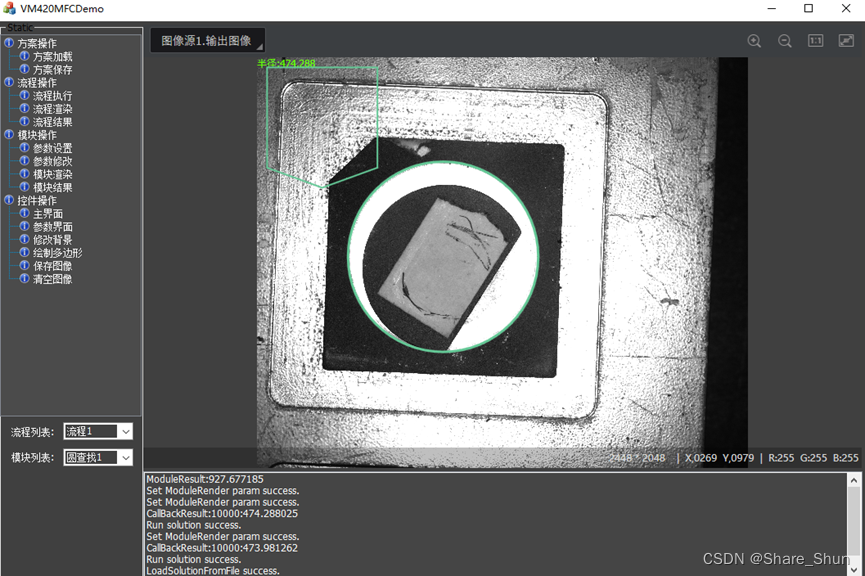Image resolution: width=865 pixels, height=576 pixels.
Task: Open the 图像源1.输出图像 image source selector
Action: pyautogui.click(x=207, y=41)
